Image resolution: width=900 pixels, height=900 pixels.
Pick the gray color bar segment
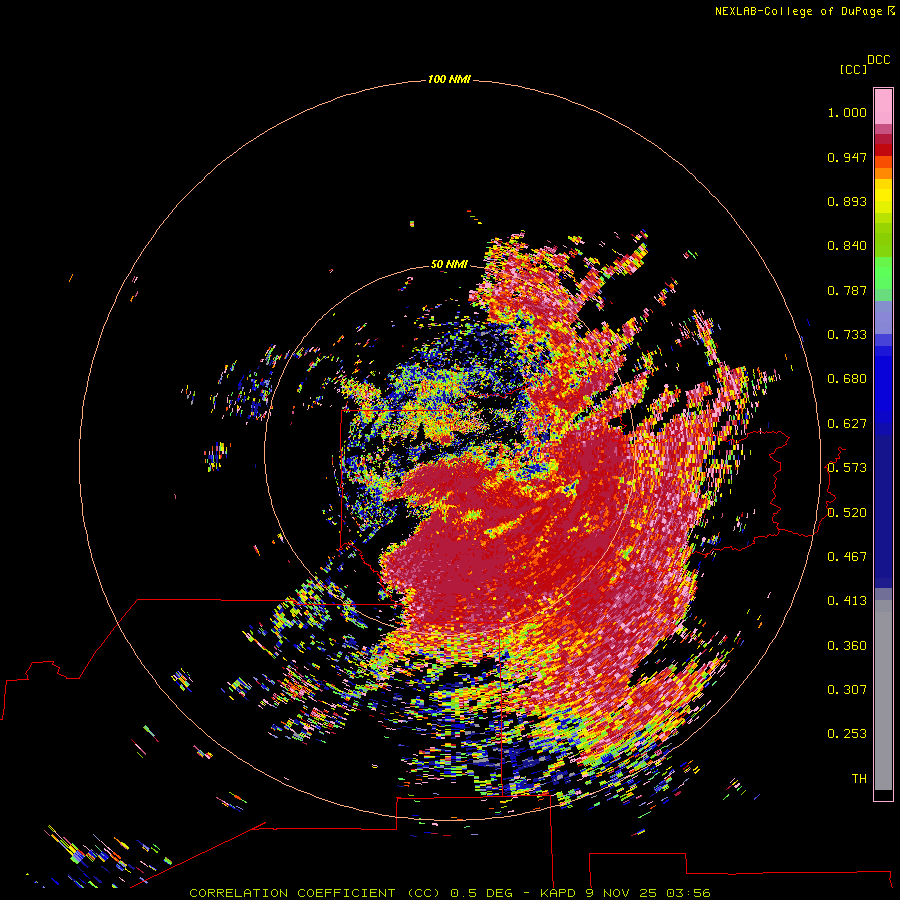coord(883,700)
